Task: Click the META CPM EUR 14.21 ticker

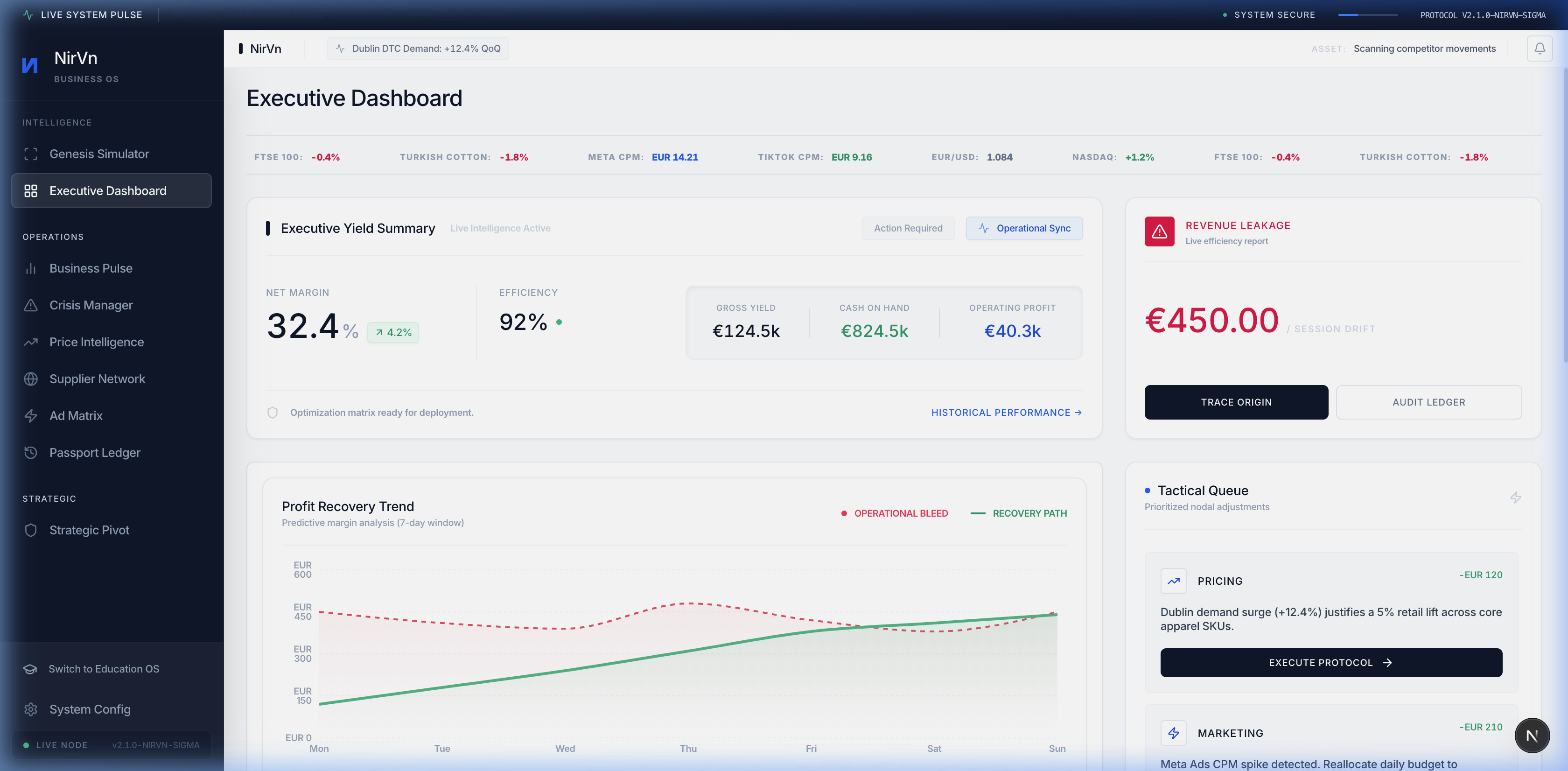Action: click(x=643, y=157)
